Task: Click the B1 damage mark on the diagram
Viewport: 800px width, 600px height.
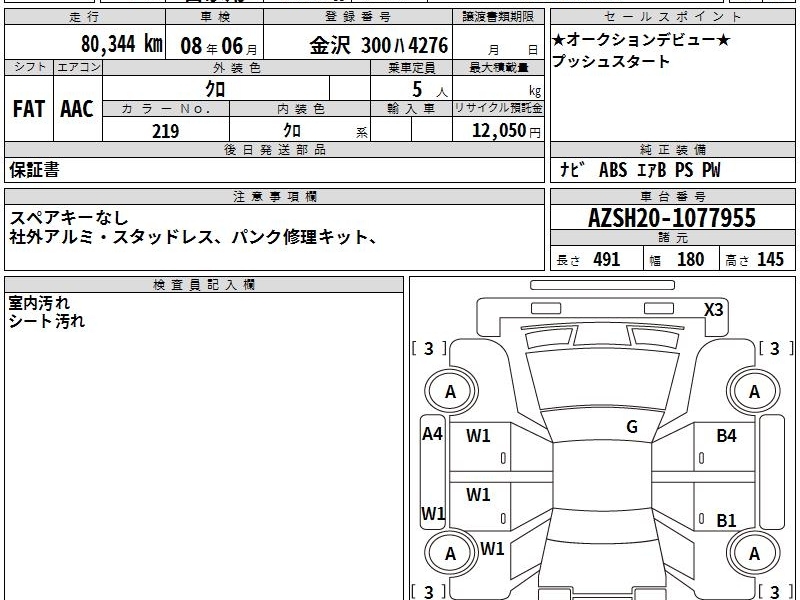Action: tap(726, 520)
